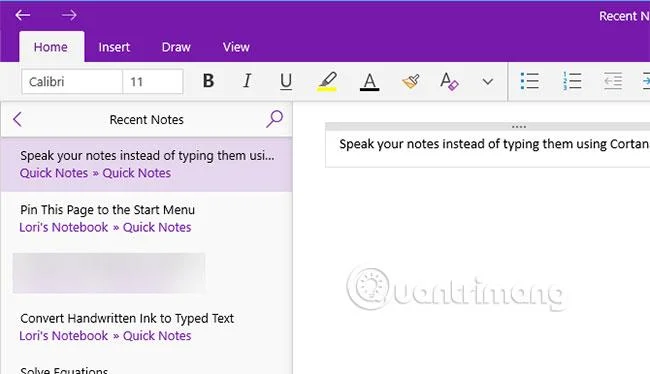The height and width of the screenshot is (374, 650).
Task: Insert a numbered list
Action: pos(572,81)
